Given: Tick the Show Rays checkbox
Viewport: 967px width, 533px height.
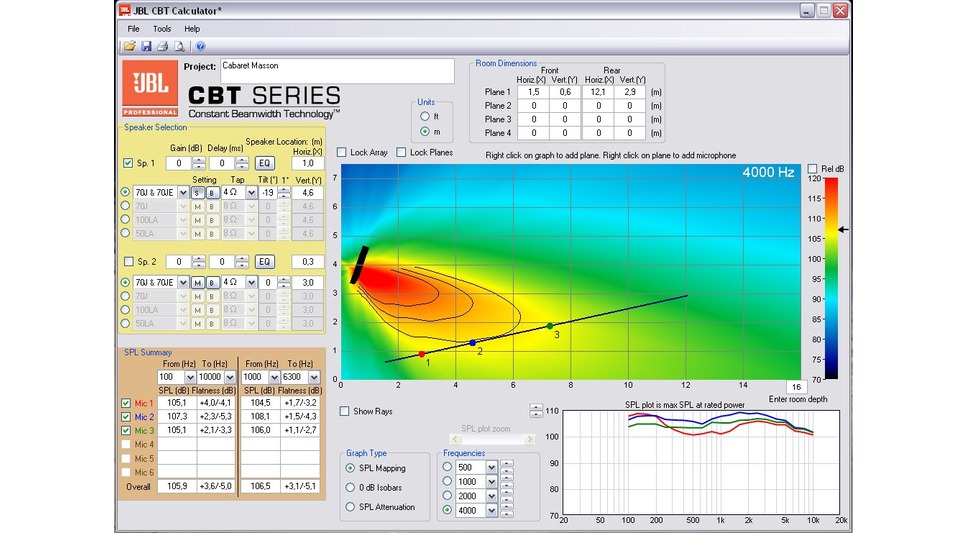Looking at the screenshot, I should 345,411.
